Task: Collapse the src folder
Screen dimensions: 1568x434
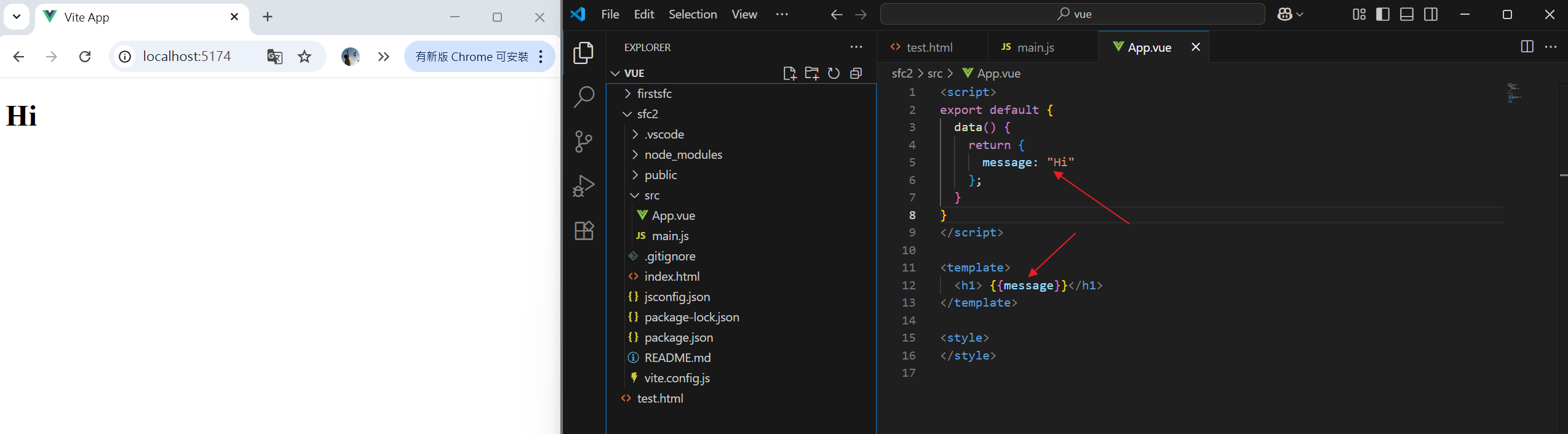Action: pos(651,195)
